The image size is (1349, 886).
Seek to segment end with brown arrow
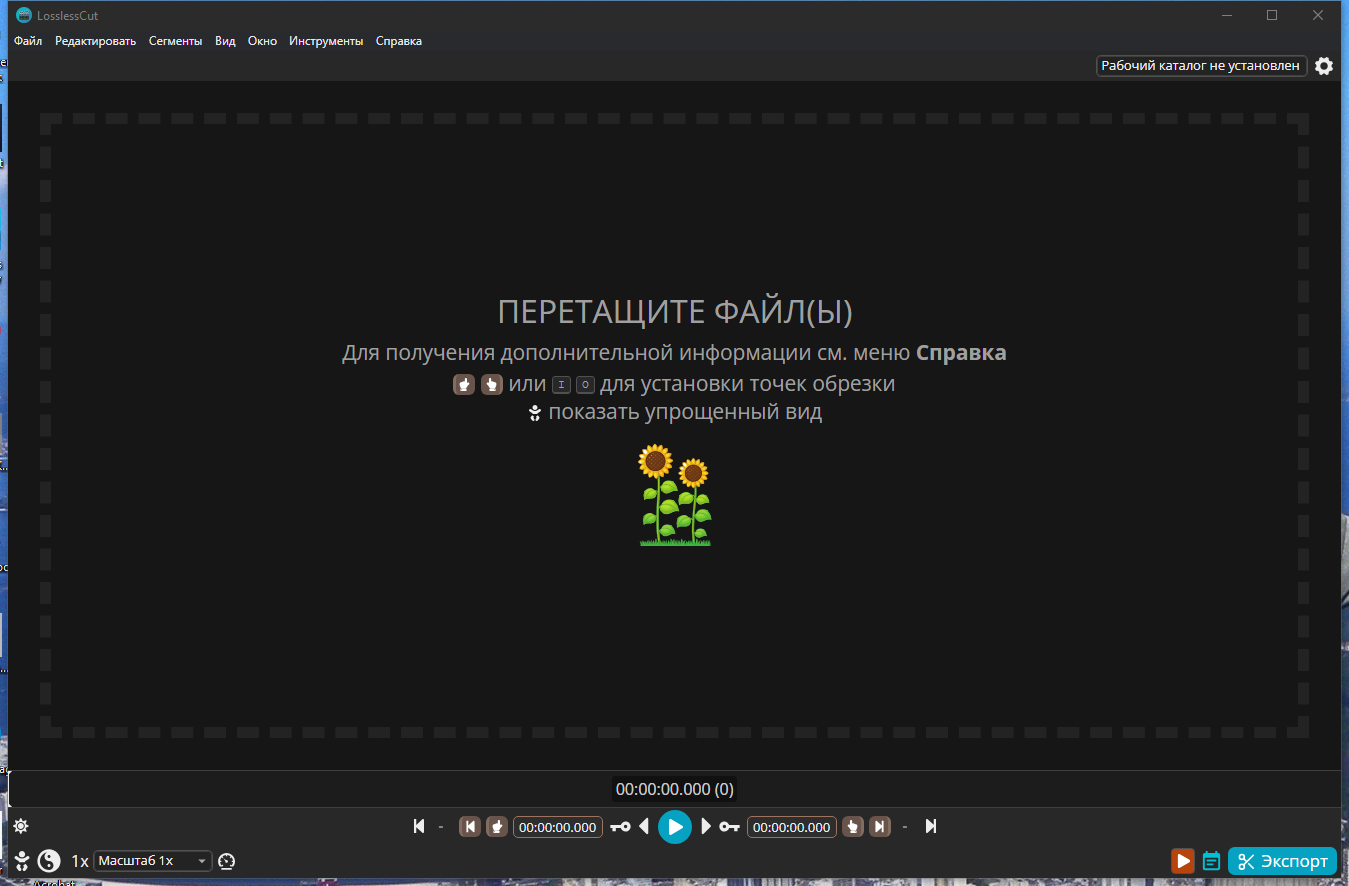[x=880, y=827]
